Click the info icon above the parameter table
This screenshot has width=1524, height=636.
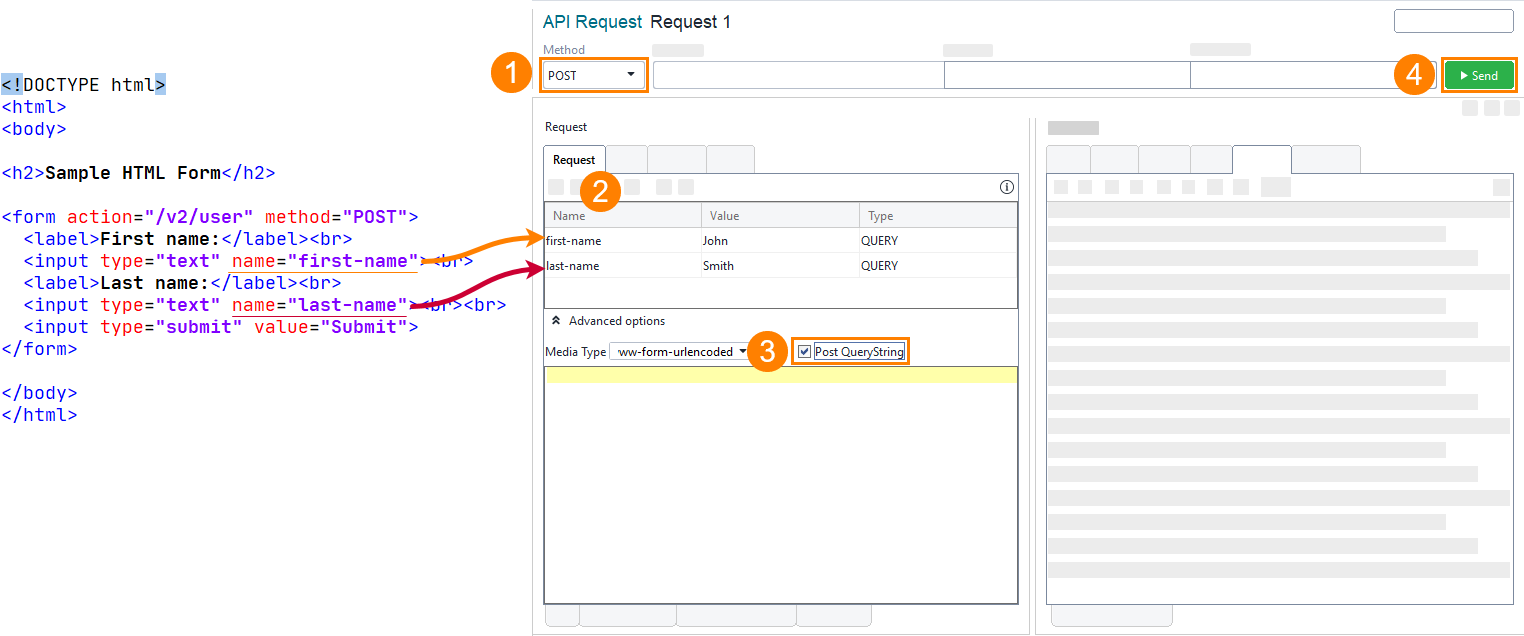(1007, 187)
